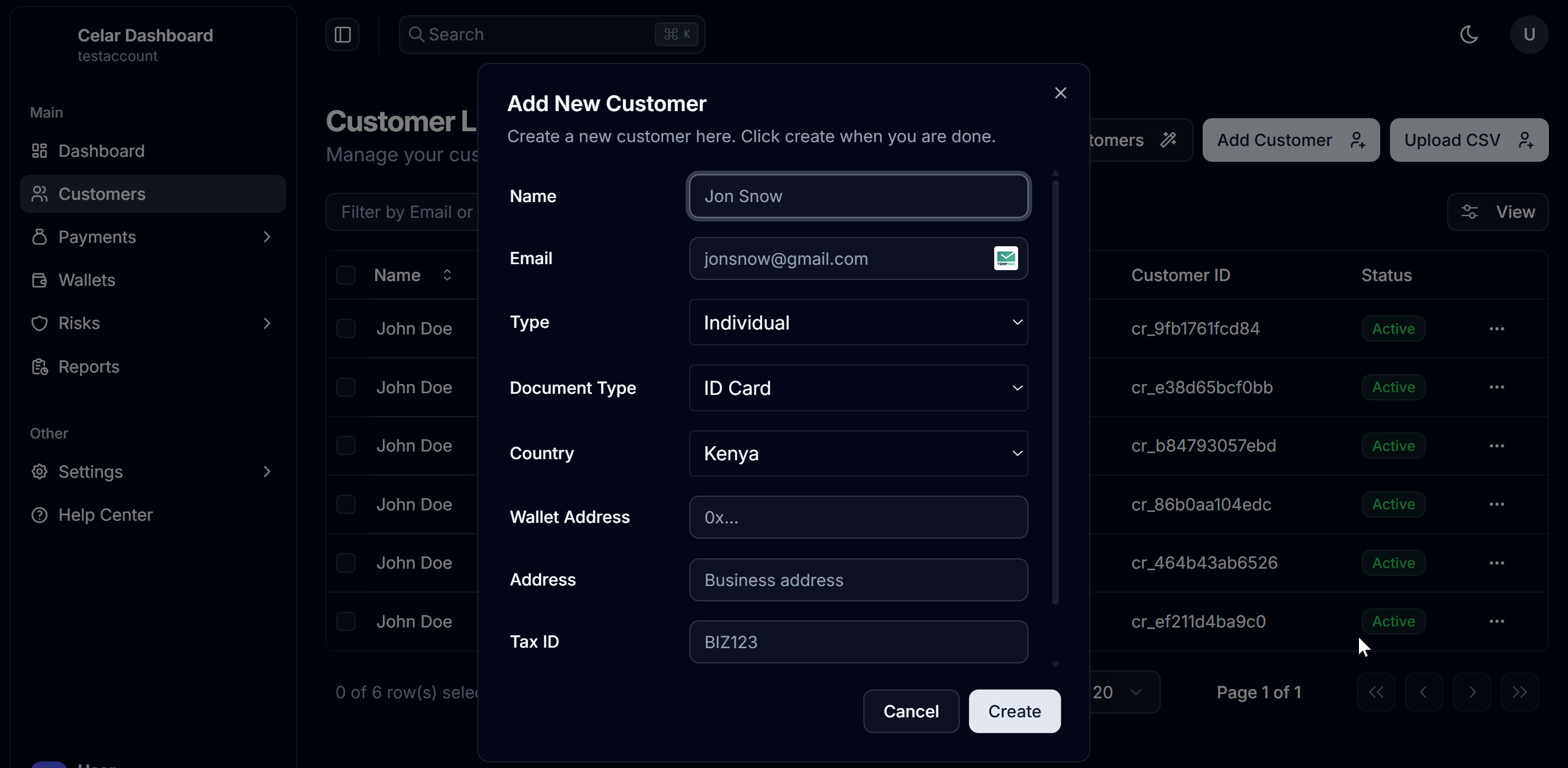Open the Document Type dropdown
The height and width of the screenshot is (768, 1568).
pyautogui.click(x=858, y=388)
